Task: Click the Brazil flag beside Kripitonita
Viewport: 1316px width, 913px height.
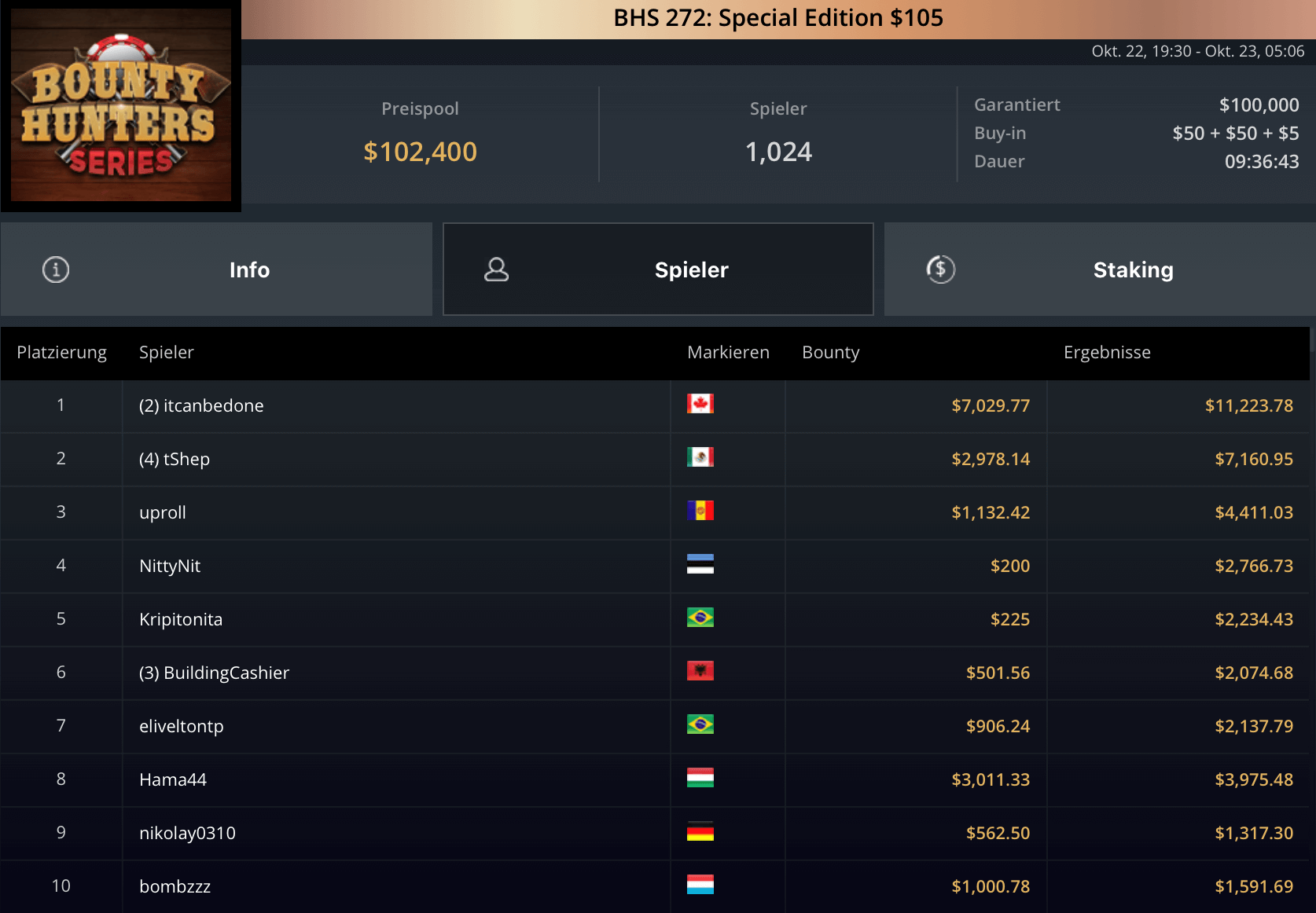Action: coord(700,618)
